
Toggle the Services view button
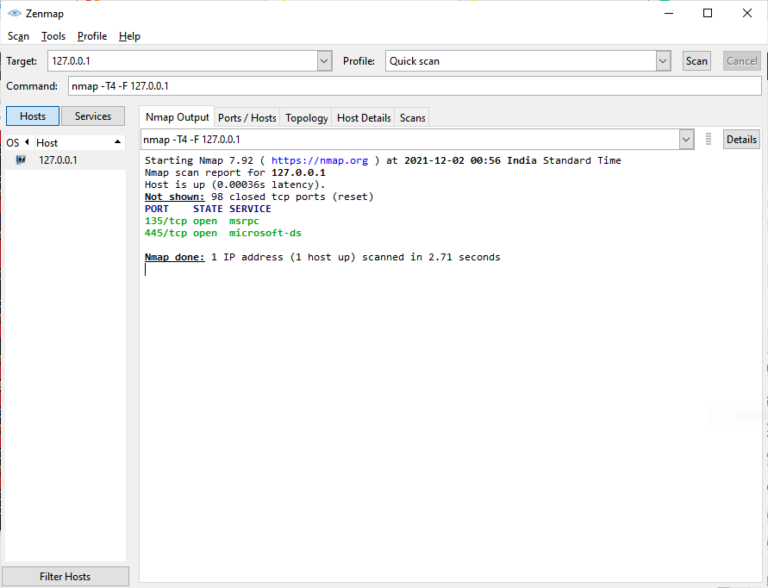pos(93,116)
